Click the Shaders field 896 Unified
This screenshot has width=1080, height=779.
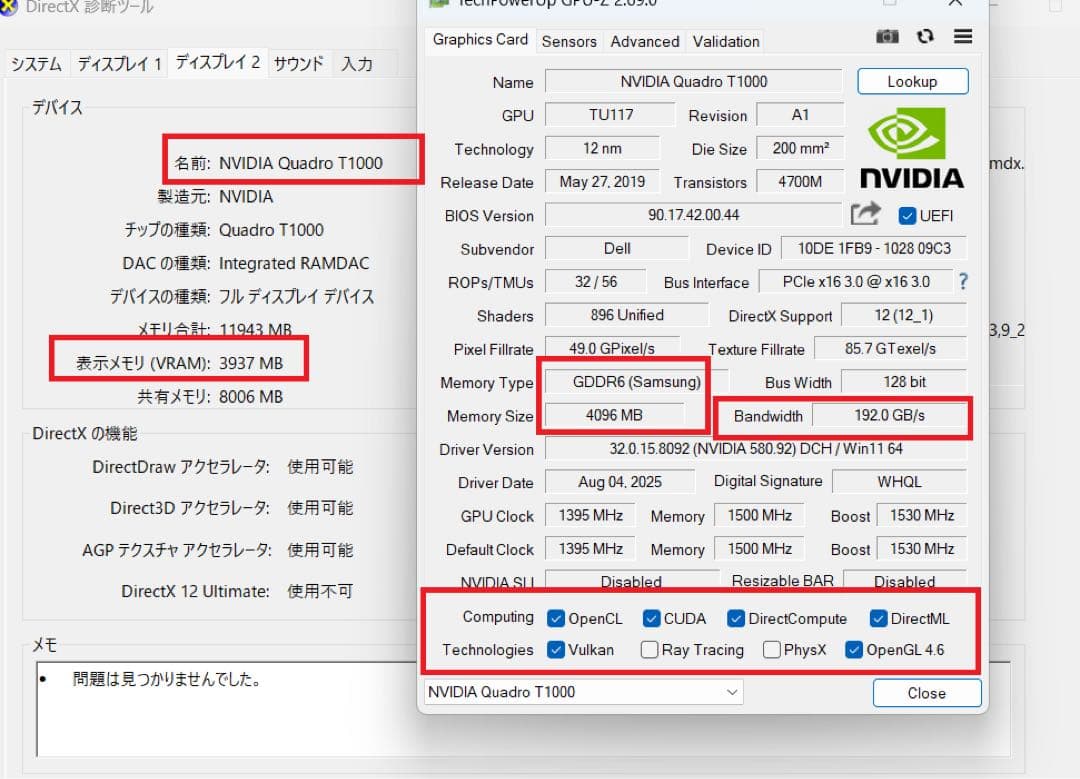pyautogui.click(x=626, y=315)
